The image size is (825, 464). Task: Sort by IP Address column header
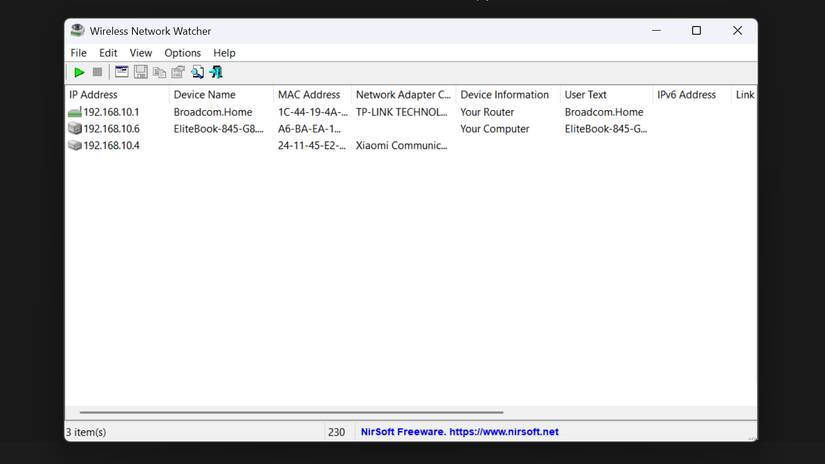(x=117, y=95)
